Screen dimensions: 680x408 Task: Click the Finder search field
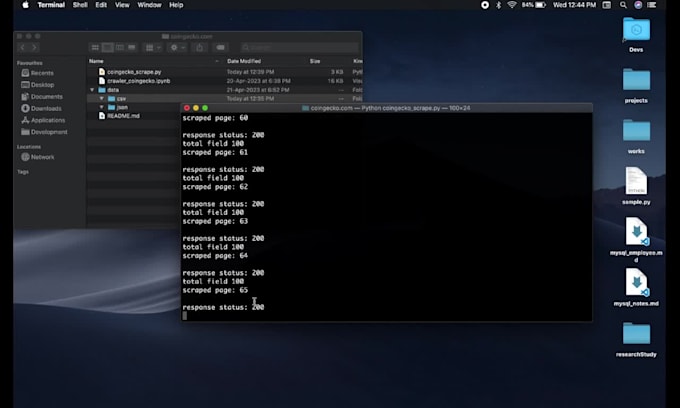point(300,47)
